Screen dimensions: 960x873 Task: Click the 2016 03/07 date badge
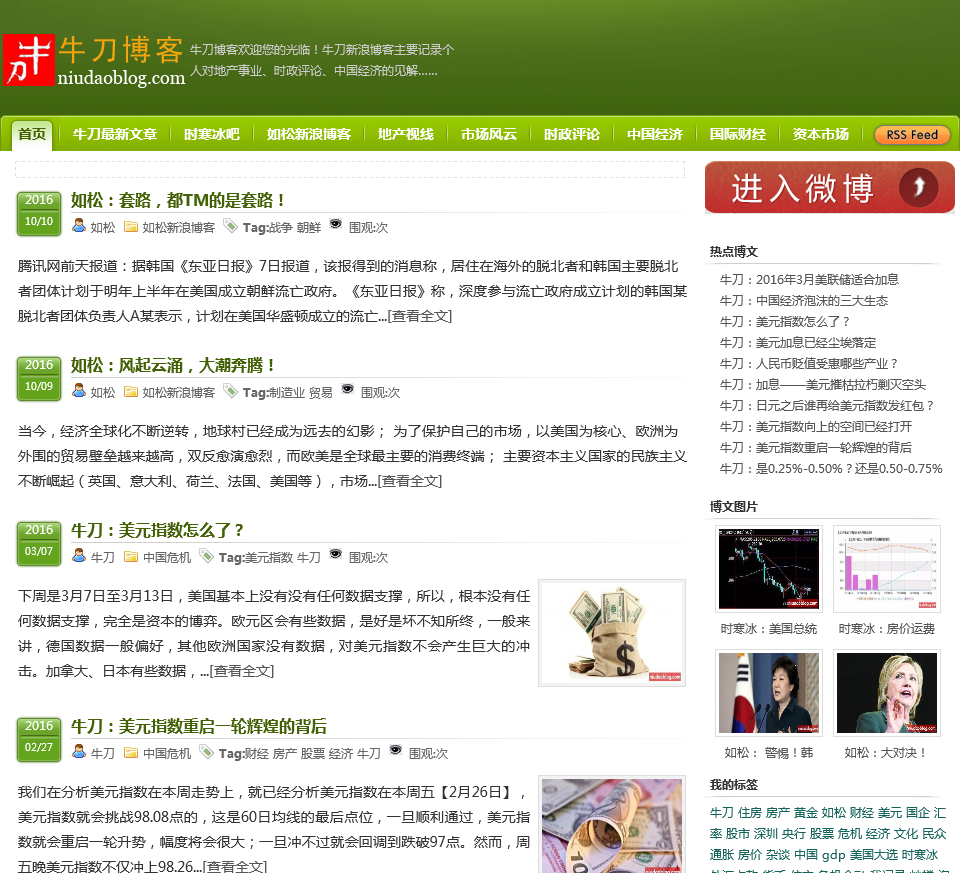point(39,543)
